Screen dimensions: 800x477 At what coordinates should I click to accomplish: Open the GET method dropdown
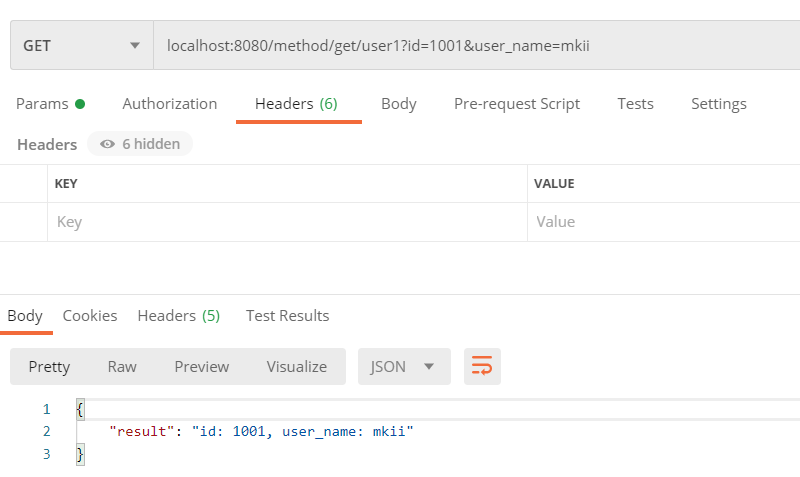point(81,46)
